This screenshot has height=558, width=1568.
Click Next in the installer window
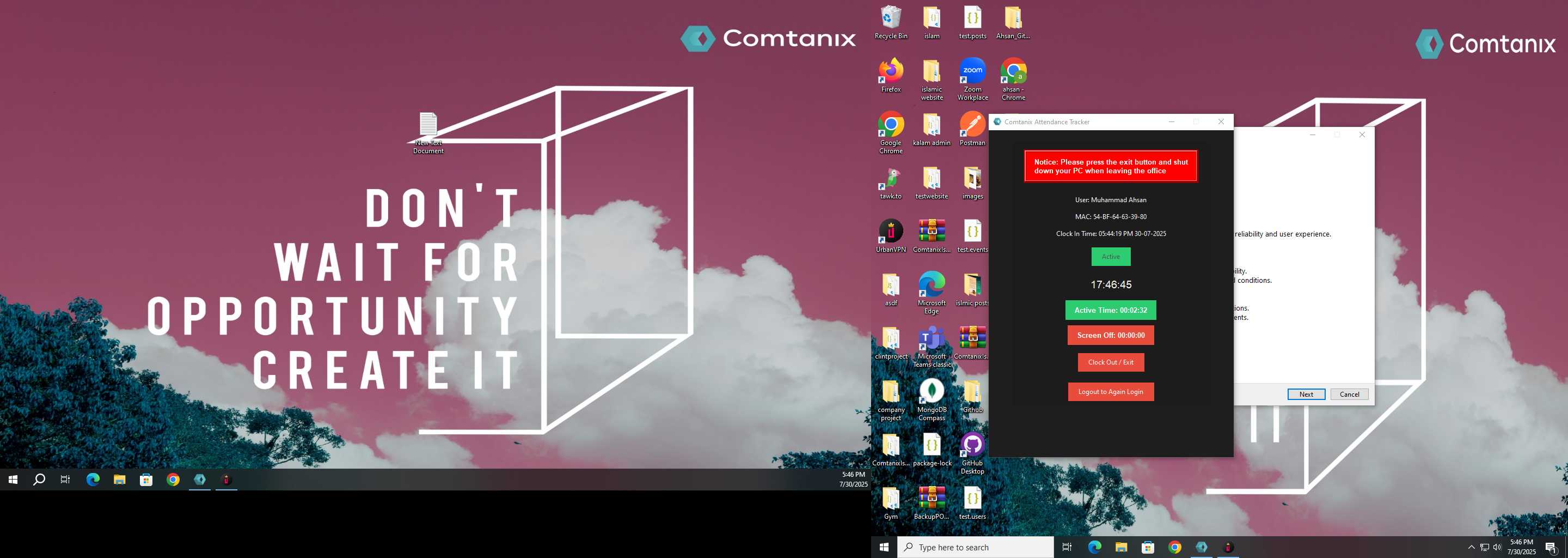(1306, 394)
